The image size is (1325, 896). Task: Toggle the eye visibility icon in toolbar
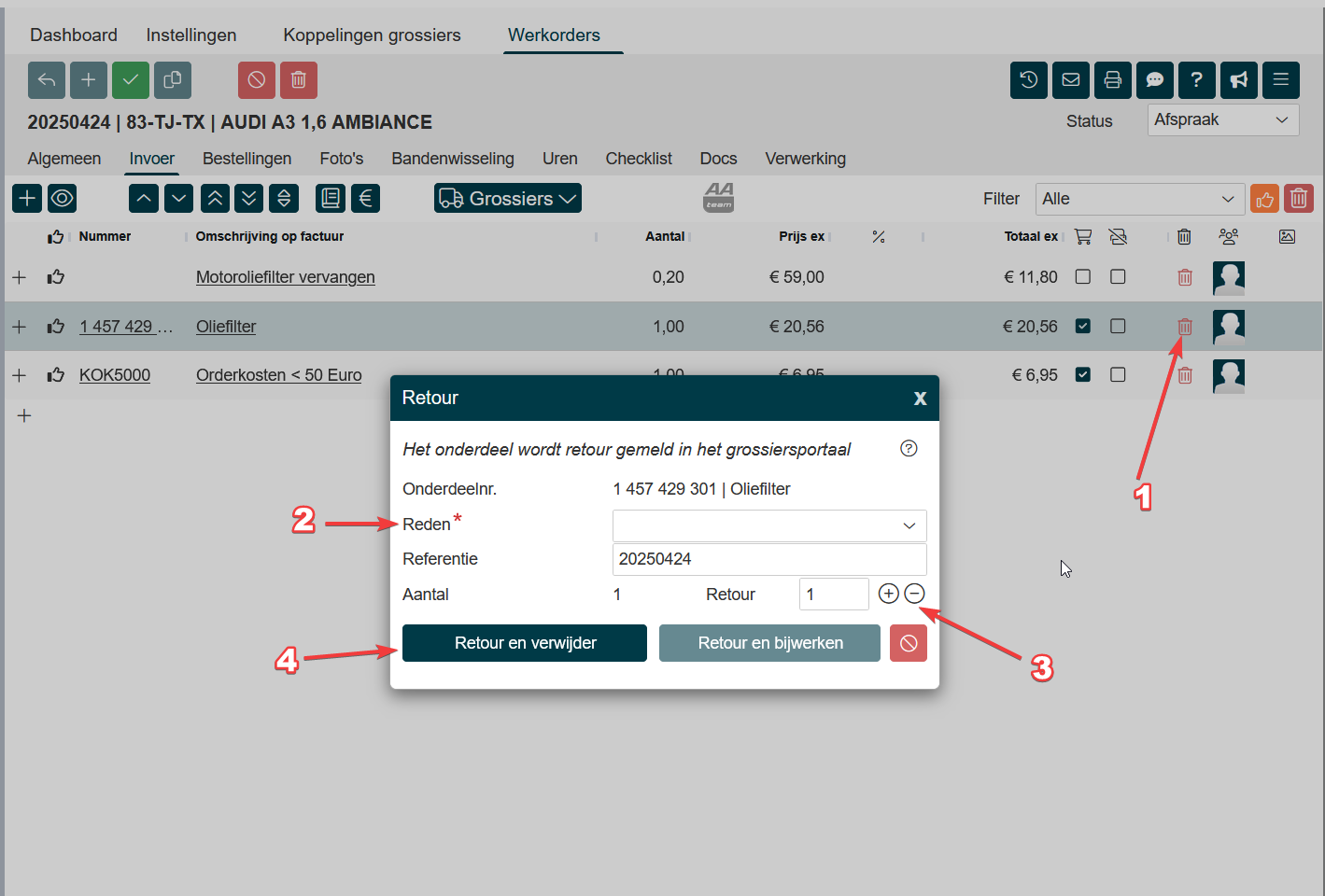63,198
